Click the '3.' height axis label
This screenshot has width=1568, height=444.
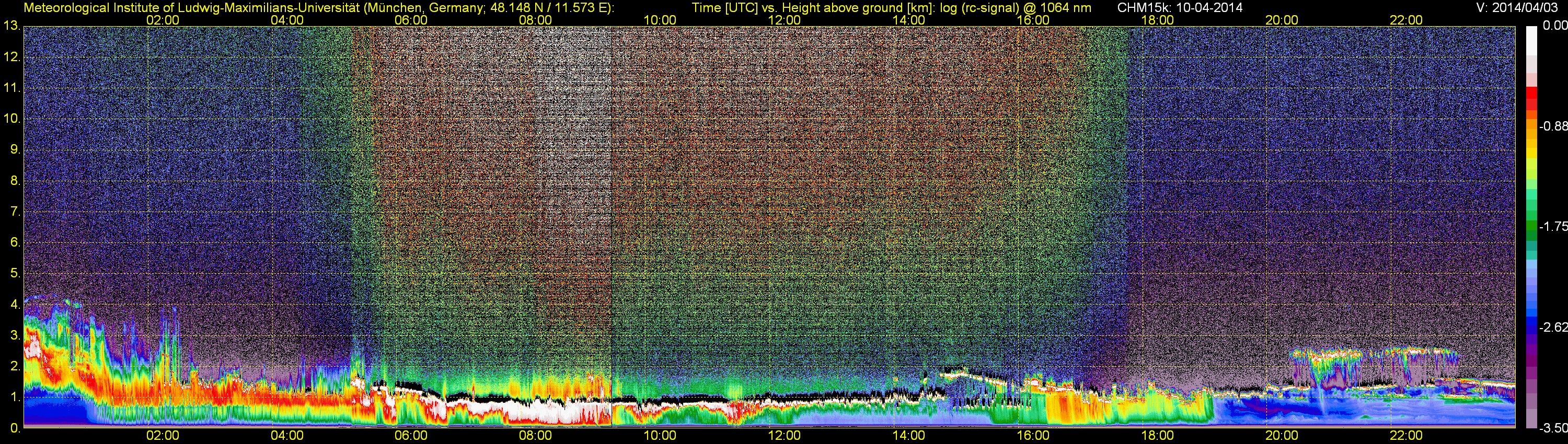click(16, 335)
